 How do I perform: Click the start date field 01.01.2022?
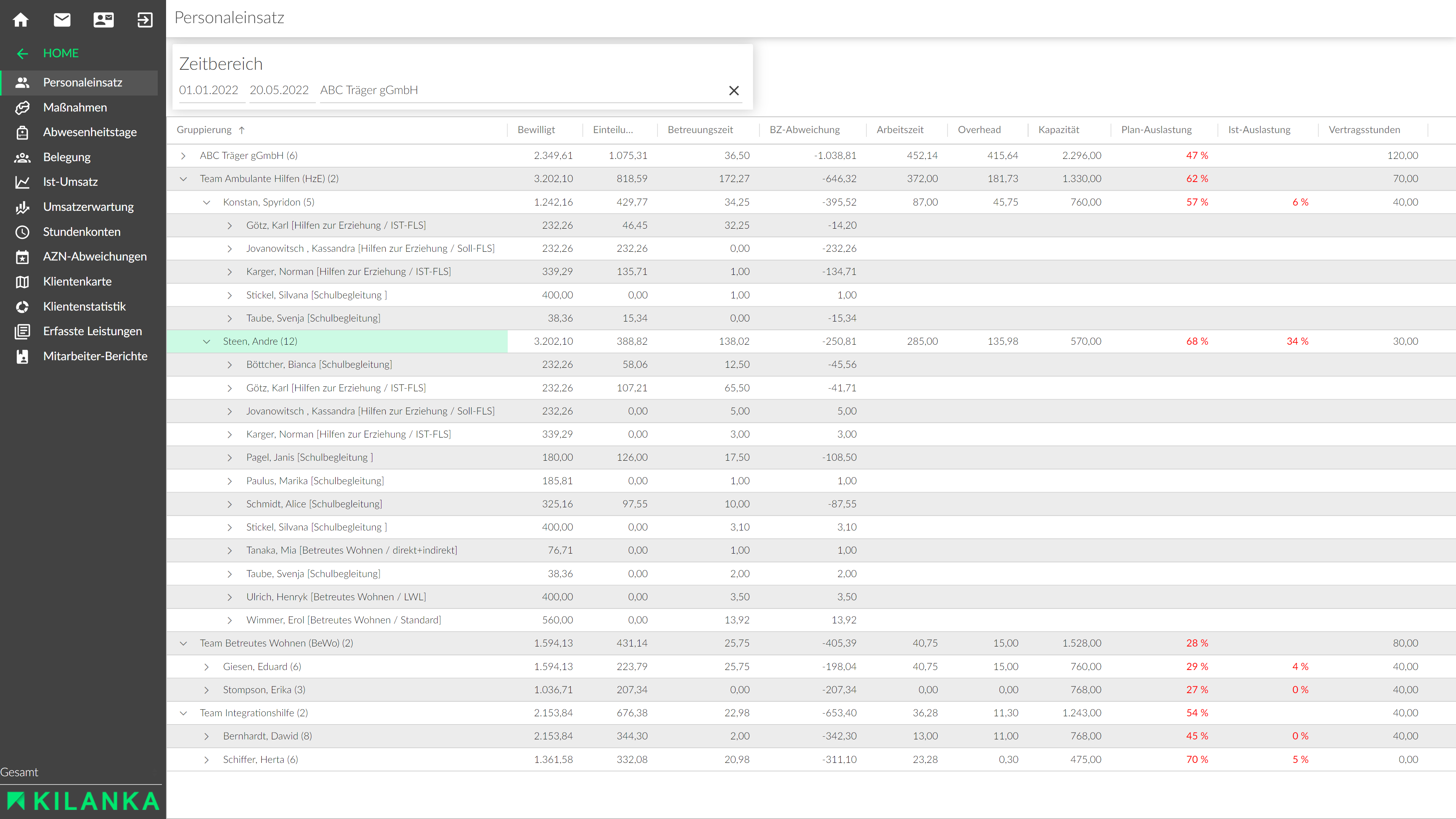pos(209,91)
